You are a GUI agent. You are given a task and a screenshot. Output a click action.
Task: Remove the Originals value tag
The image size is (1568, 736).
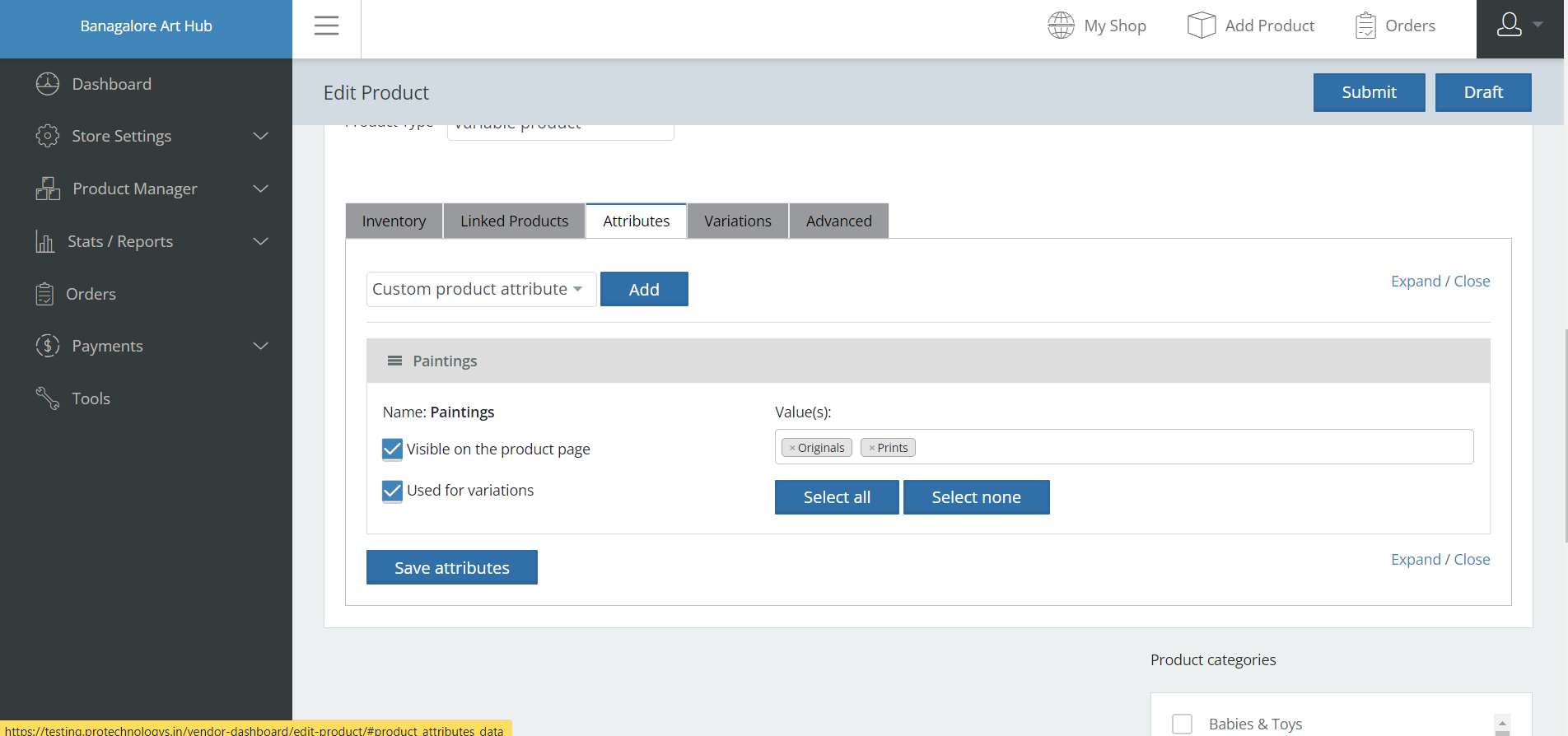pos(792,448)
